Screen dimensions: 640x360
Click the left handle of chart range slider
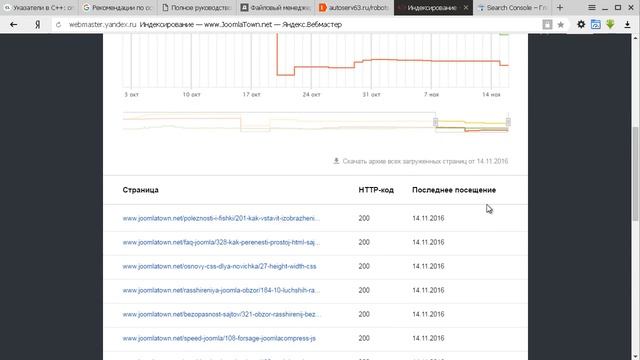[436, 122]
